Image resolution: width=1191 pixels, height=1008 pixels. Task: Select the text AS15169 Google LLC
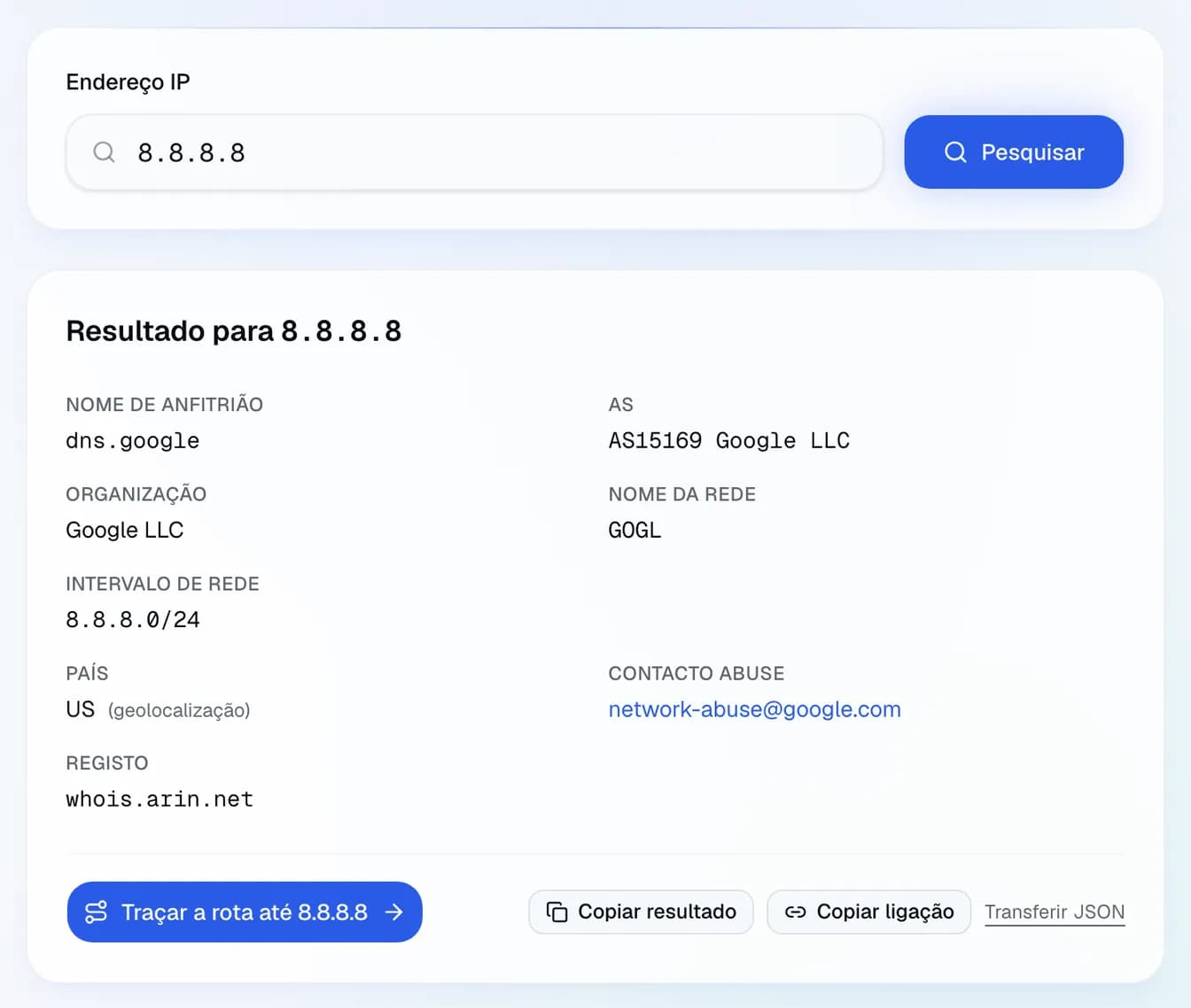click(728, 441)
